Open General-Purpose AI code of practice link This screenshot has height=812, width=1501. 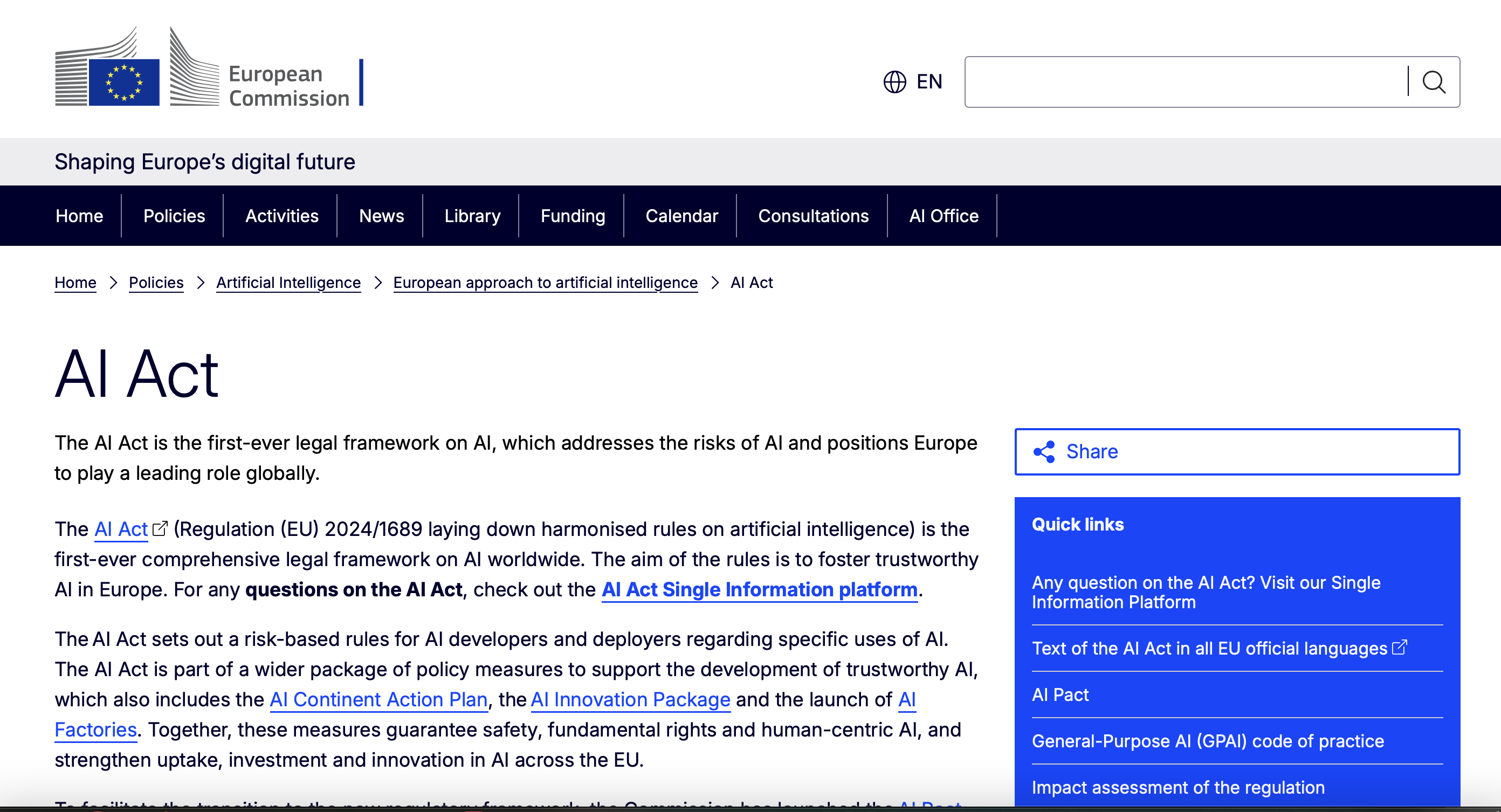click(x=1208, y=741)
